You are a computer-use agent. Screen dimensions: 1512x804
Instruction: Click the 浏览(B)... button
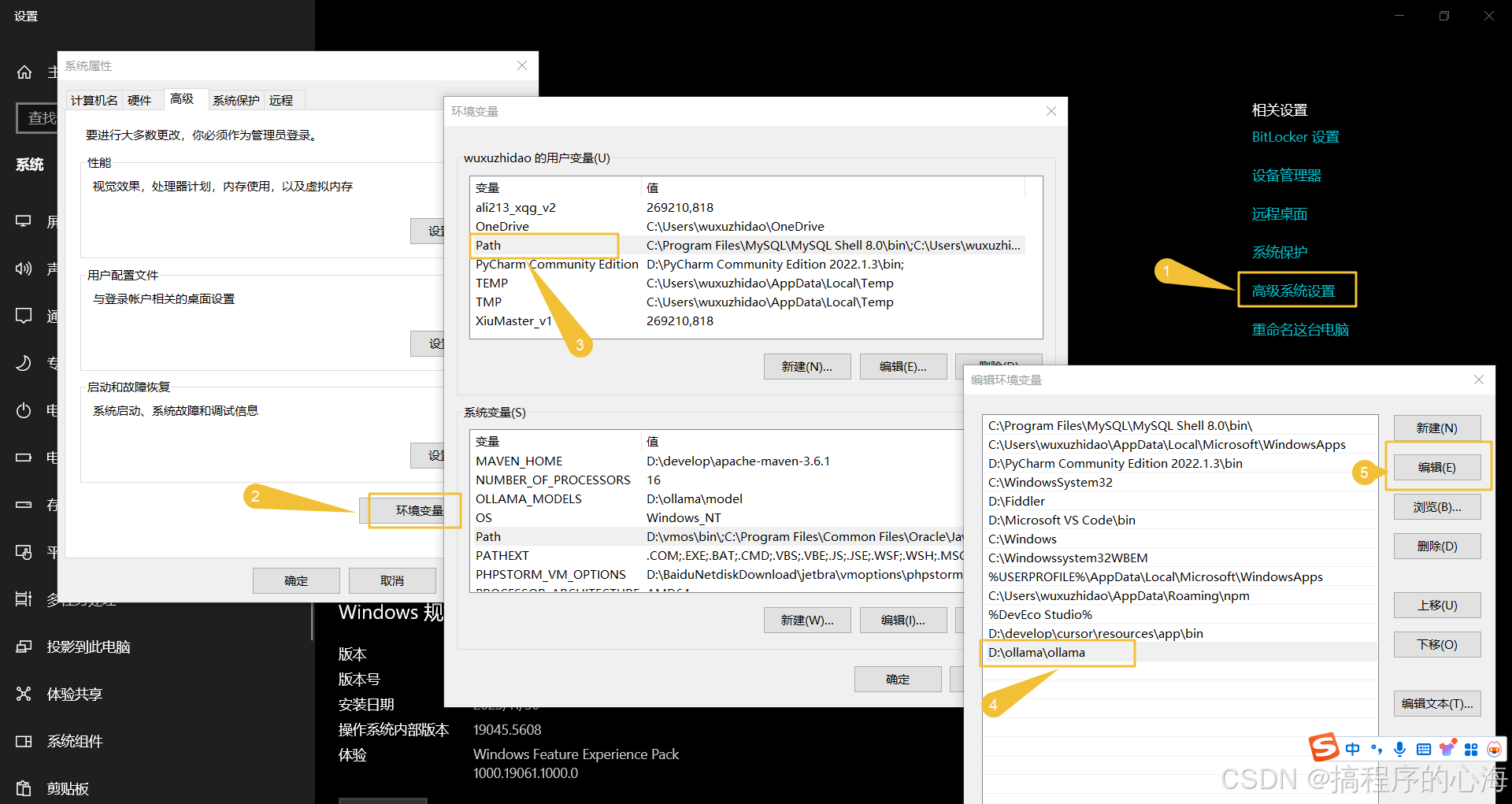[x=1437, y=506]
